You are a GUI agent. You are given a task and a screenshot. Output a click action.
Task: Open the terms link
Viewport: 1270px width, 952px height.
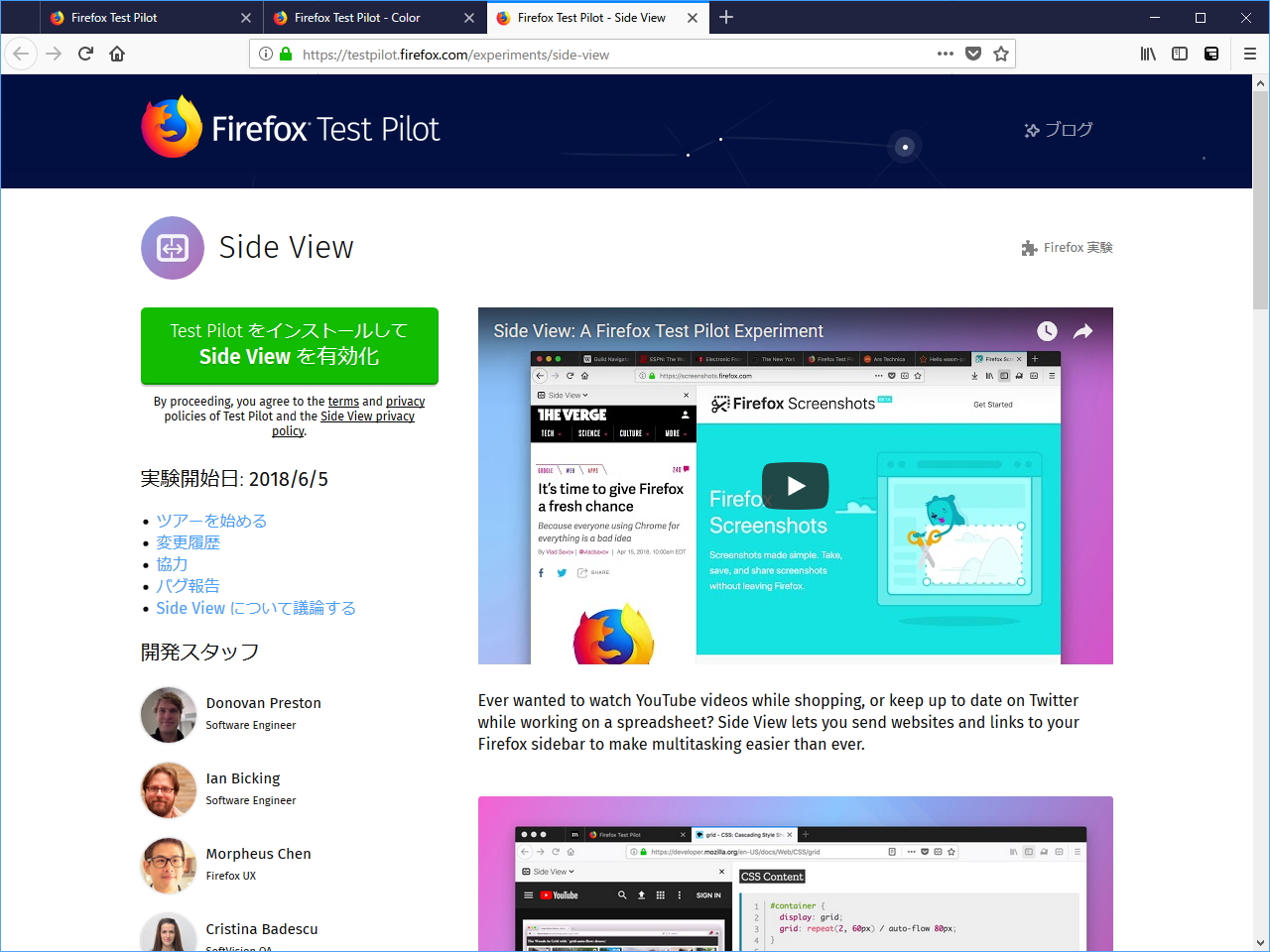coord(343,401)
